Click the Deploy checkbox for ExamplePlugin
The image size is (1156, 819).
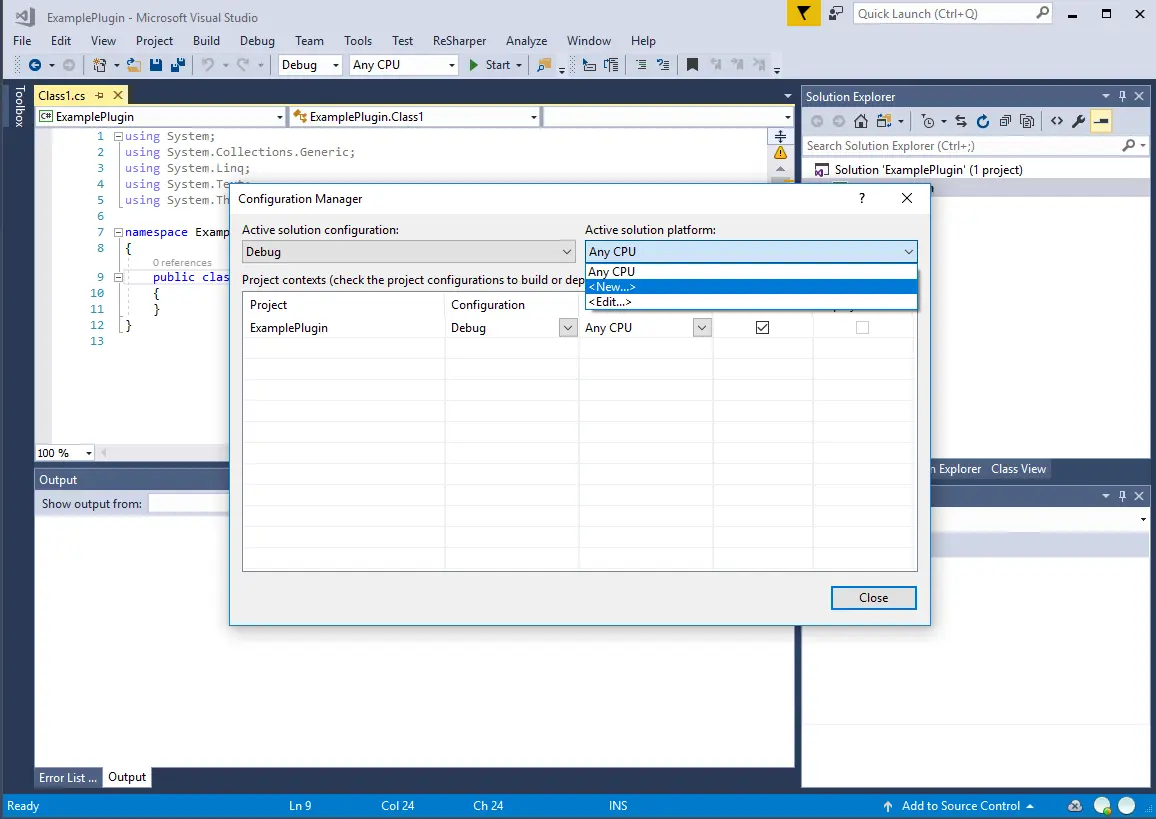[x=862, y=327]
